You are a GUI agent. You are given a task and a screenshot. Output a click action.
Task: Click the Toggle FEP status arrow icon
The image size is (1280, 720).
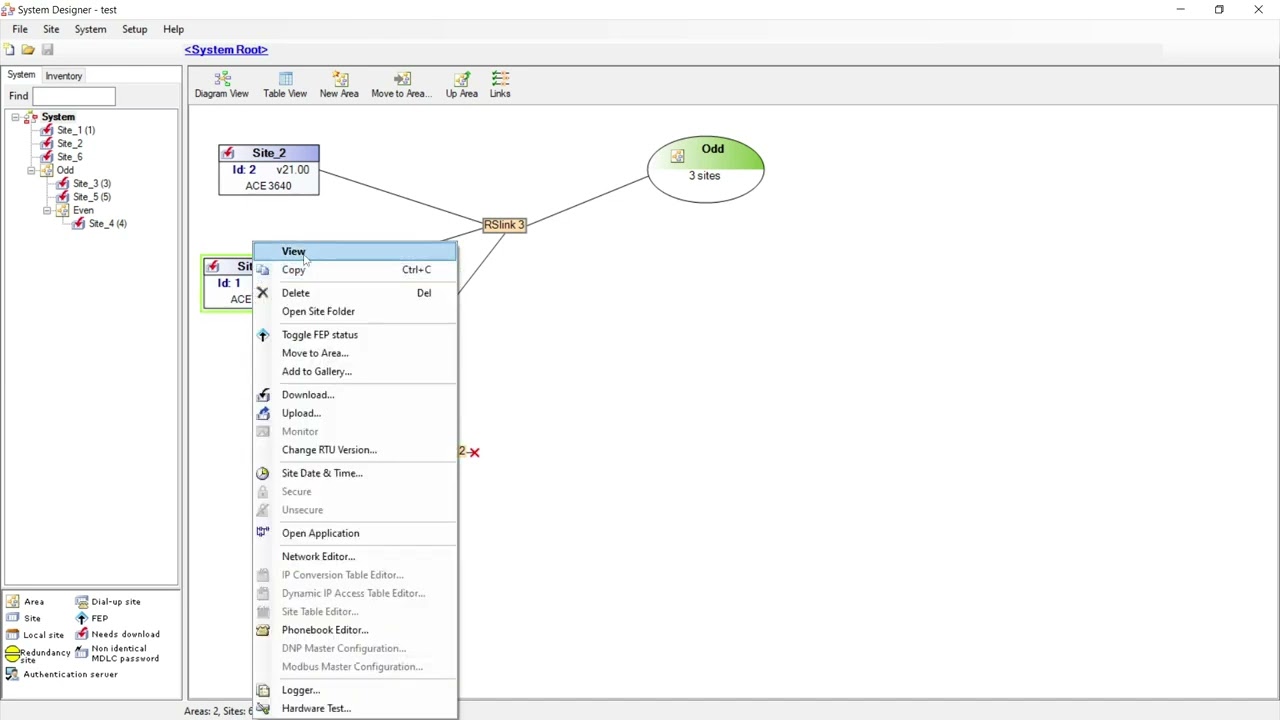(x=262, y=335)
